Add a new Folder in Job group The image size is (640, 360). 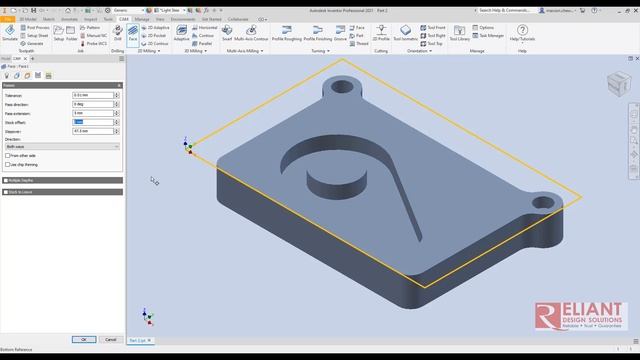[71, 33]
